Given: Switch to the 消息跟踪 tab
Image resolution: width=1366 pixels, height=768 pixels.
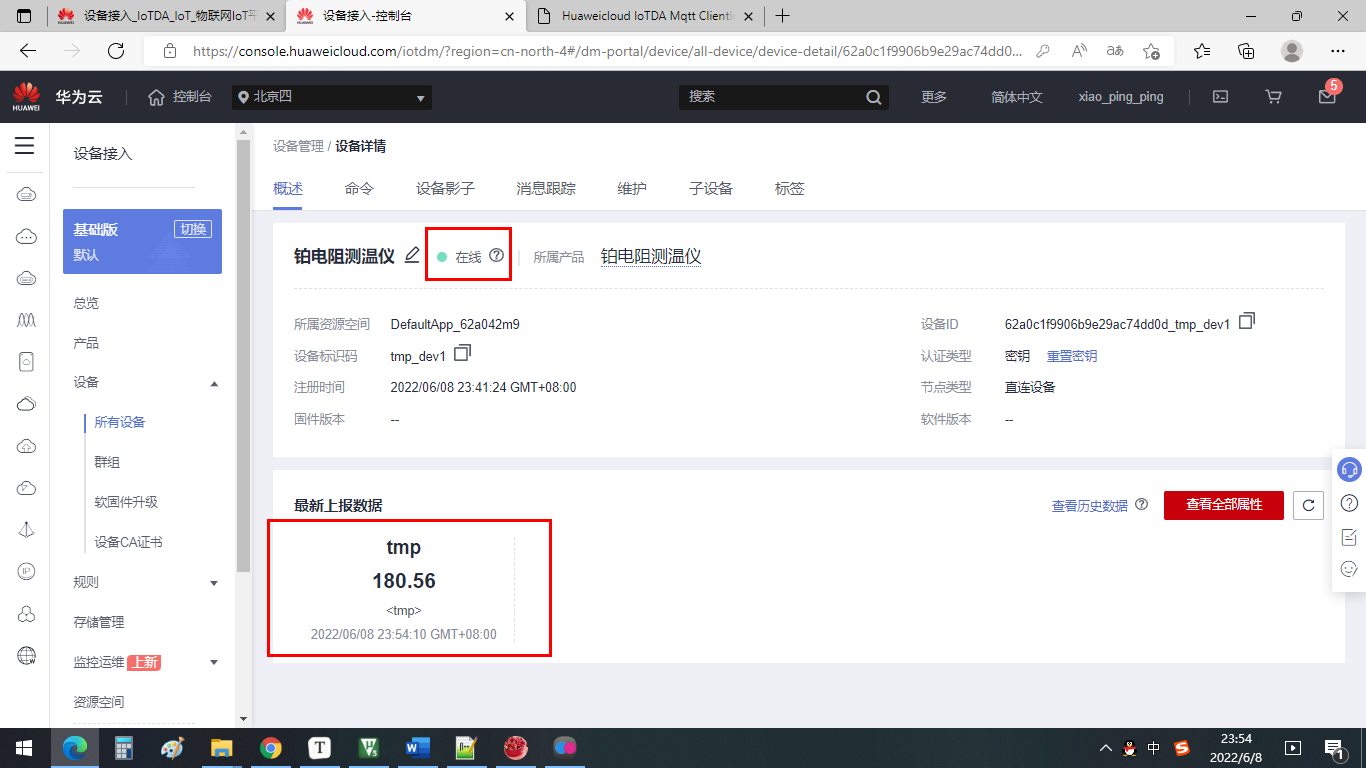Looking at the screenshot, I should (546, 188).
